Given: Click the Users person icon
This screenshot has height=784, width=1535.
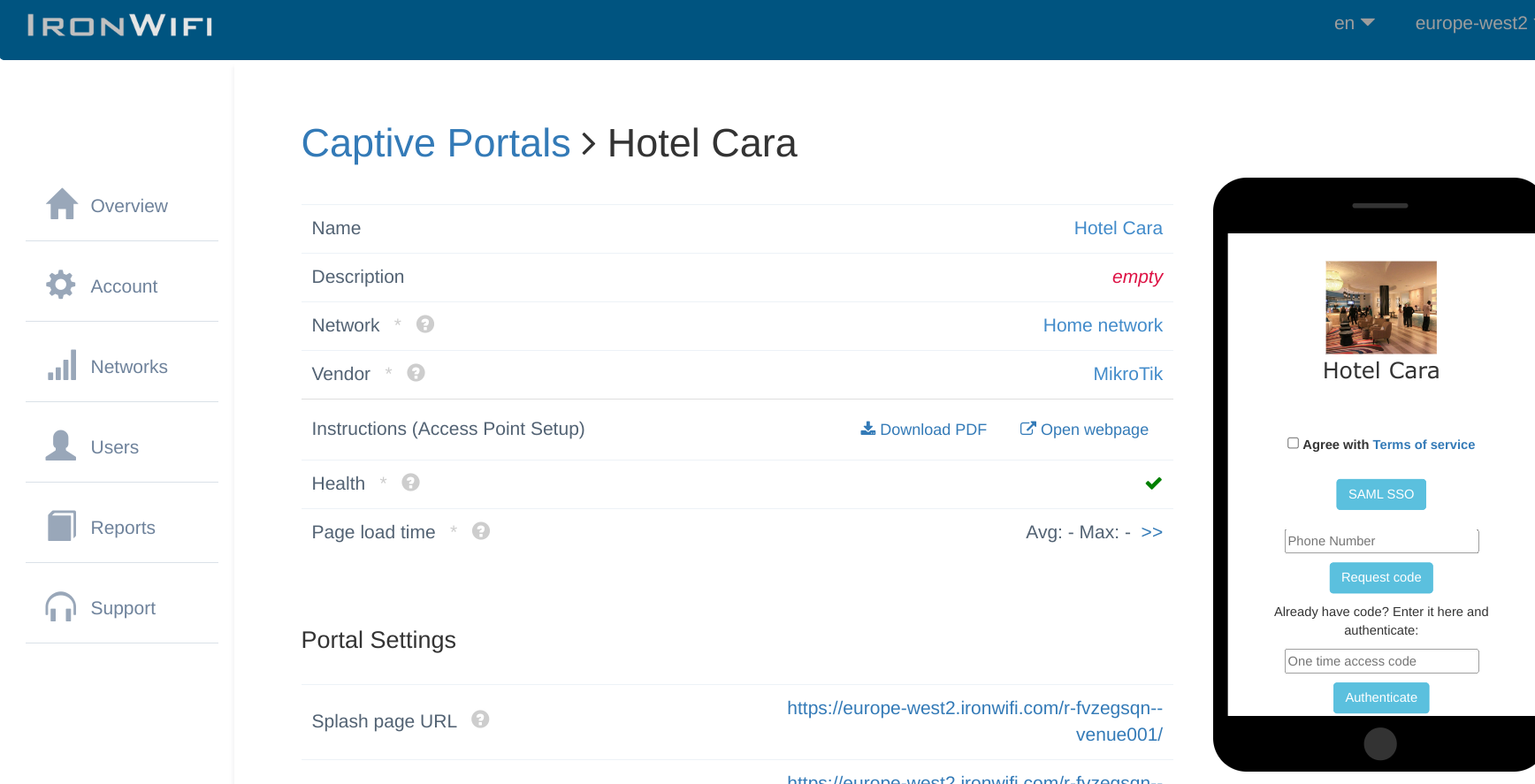Looking at the screenshot, I should 61,445.
